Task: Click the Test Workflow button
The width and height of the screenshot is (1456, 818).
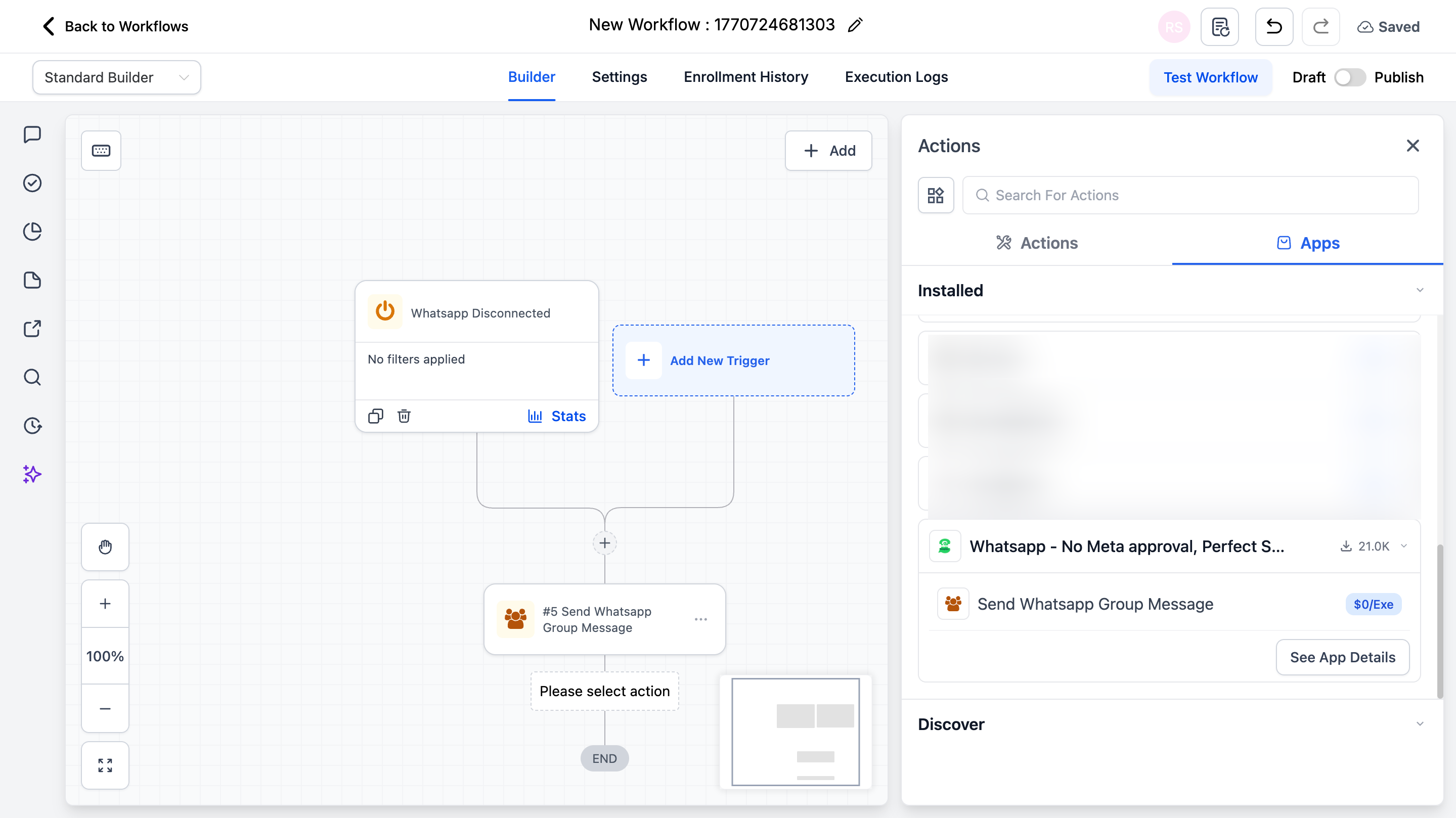Action: point(1210,77)
